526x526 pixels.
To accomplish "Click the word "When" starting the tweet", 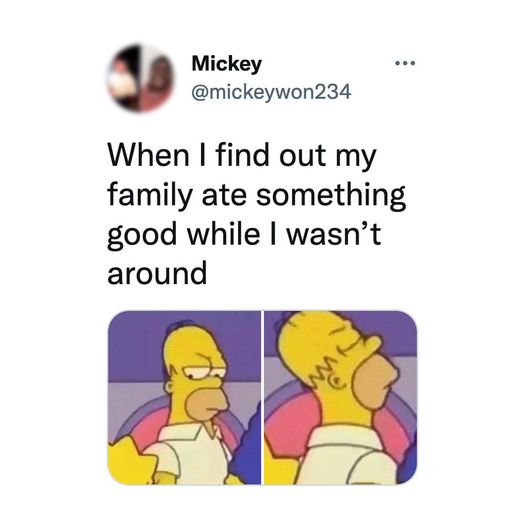I will [149, 155].
